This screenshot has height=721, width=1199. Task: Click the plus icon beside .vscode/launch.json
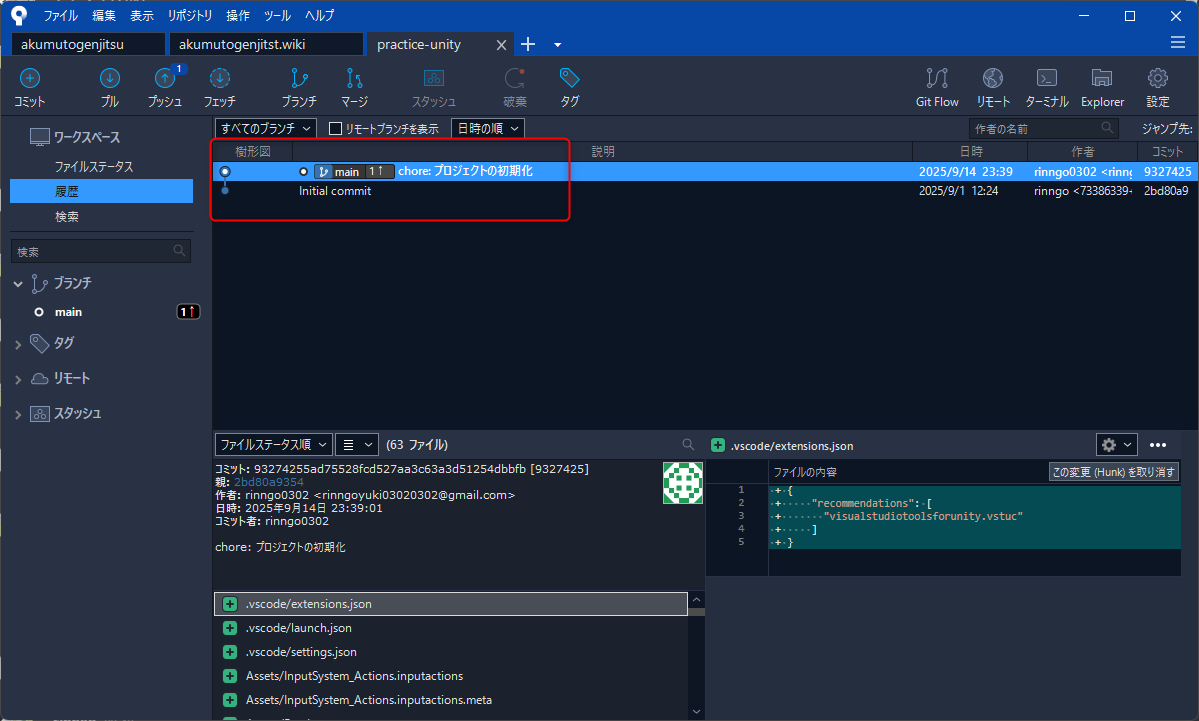[229, 628]
